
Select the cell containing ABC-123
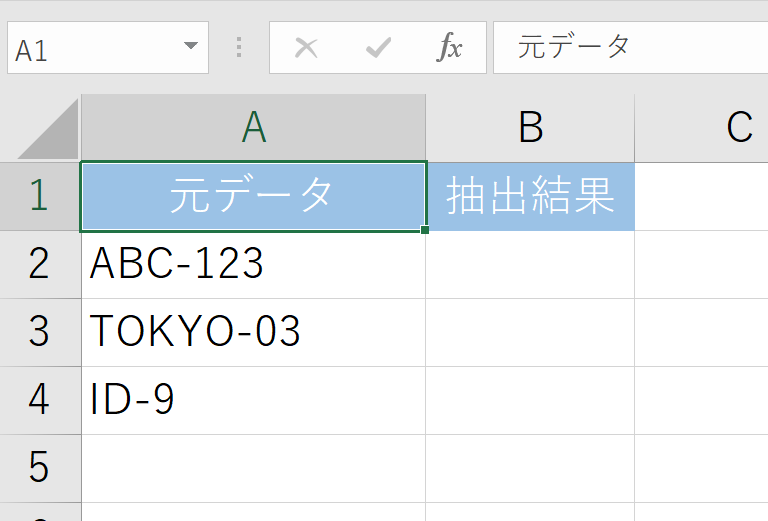(253, 264)
